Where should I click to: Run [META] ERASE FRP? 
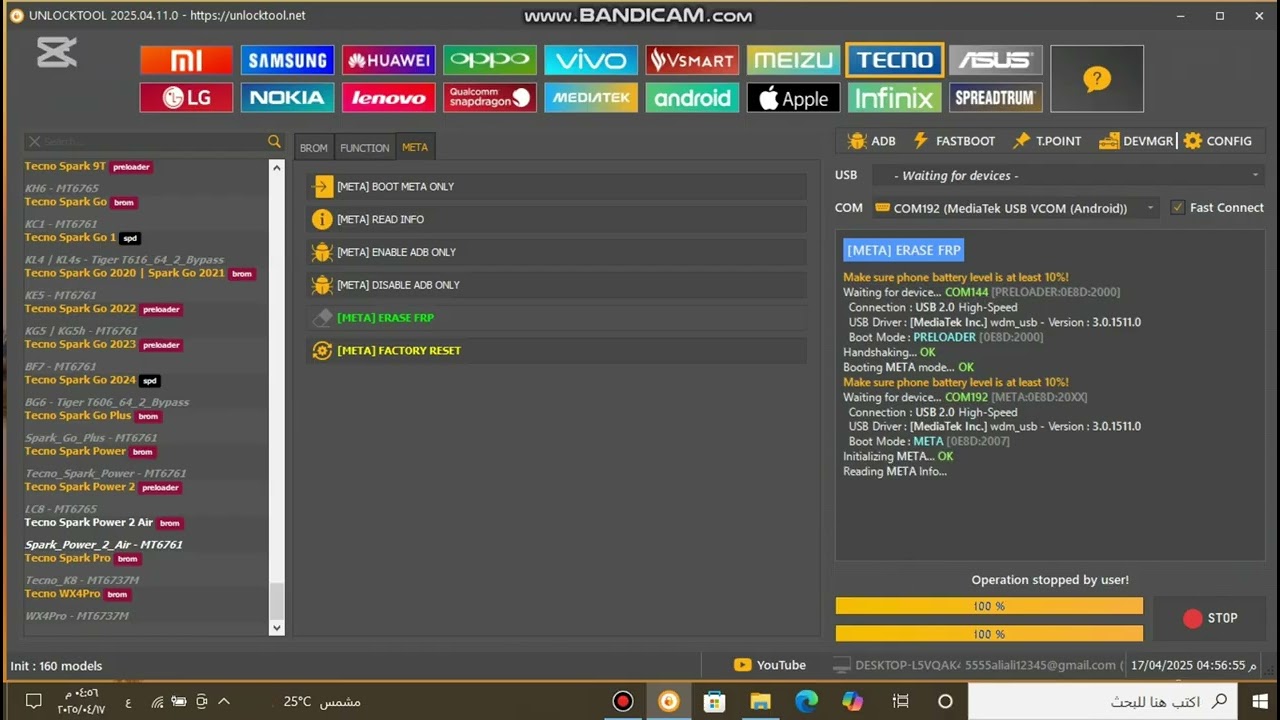point(557,318)
